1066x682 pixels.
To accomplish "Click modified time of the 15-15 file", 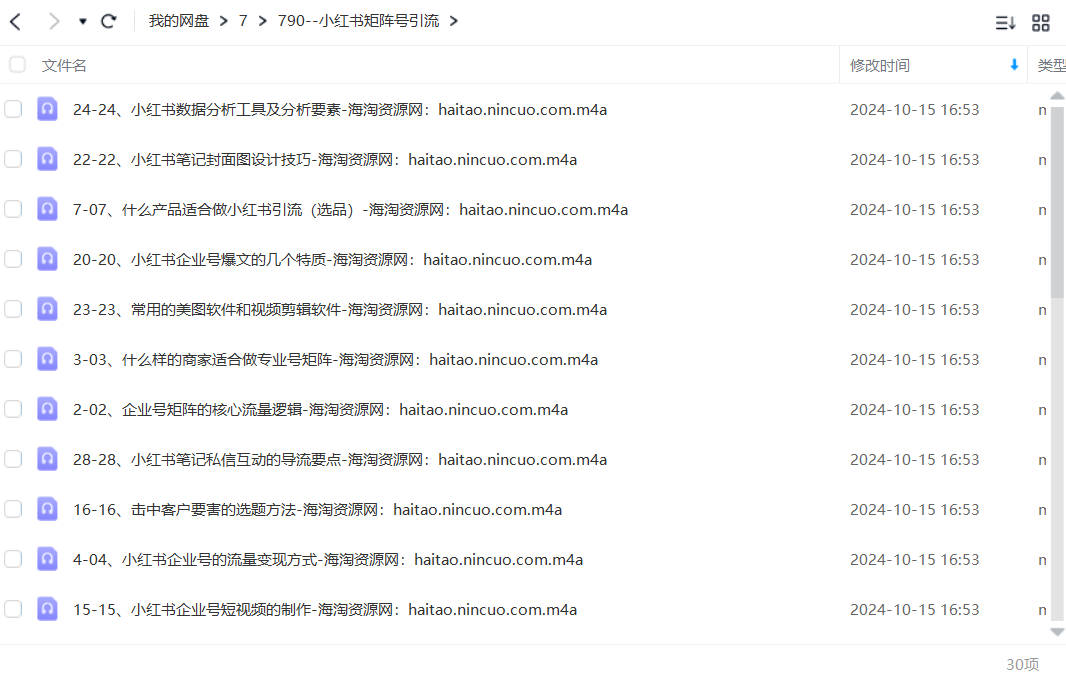I will pos(914,609).
